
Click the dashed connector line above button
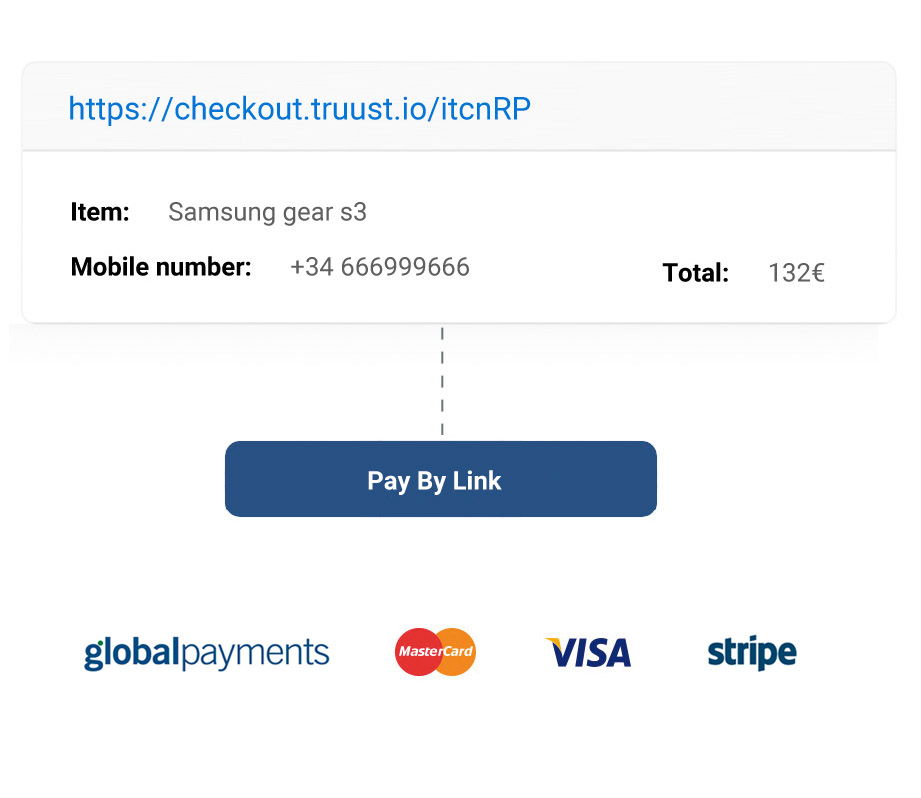pyautogui.click(x=442, y=382)
